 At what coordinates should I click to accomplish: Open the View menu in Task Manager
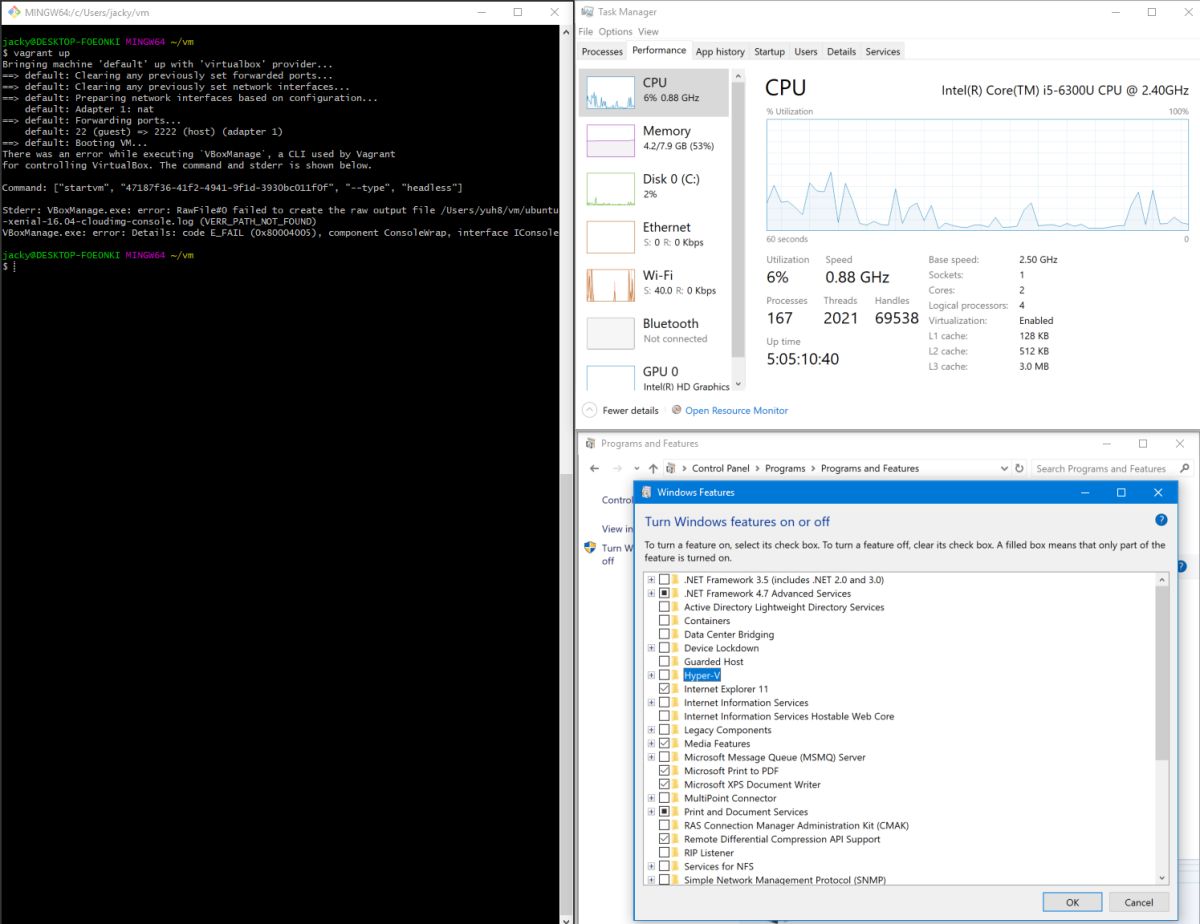648,32
